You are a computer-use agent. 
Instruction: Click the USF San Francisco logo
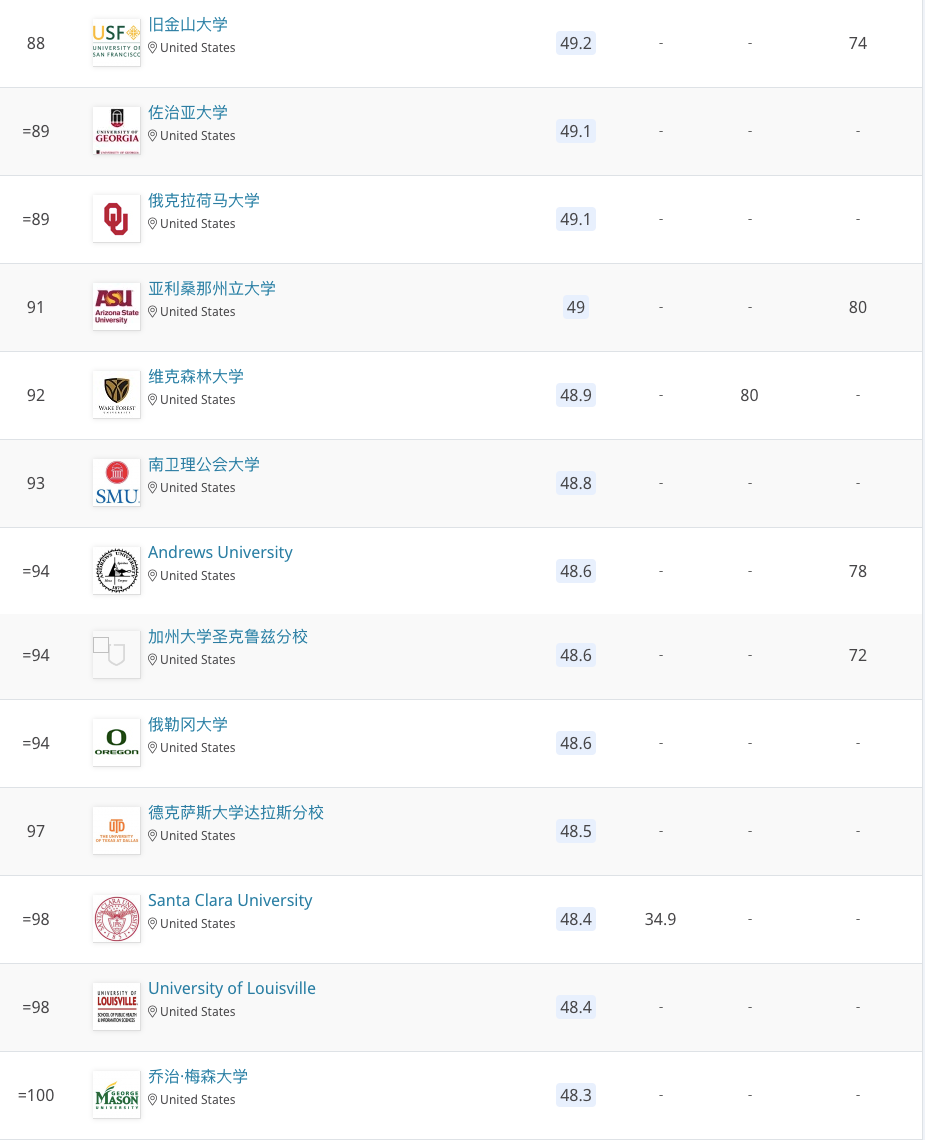pyautogui.click(x=116, y=43)
